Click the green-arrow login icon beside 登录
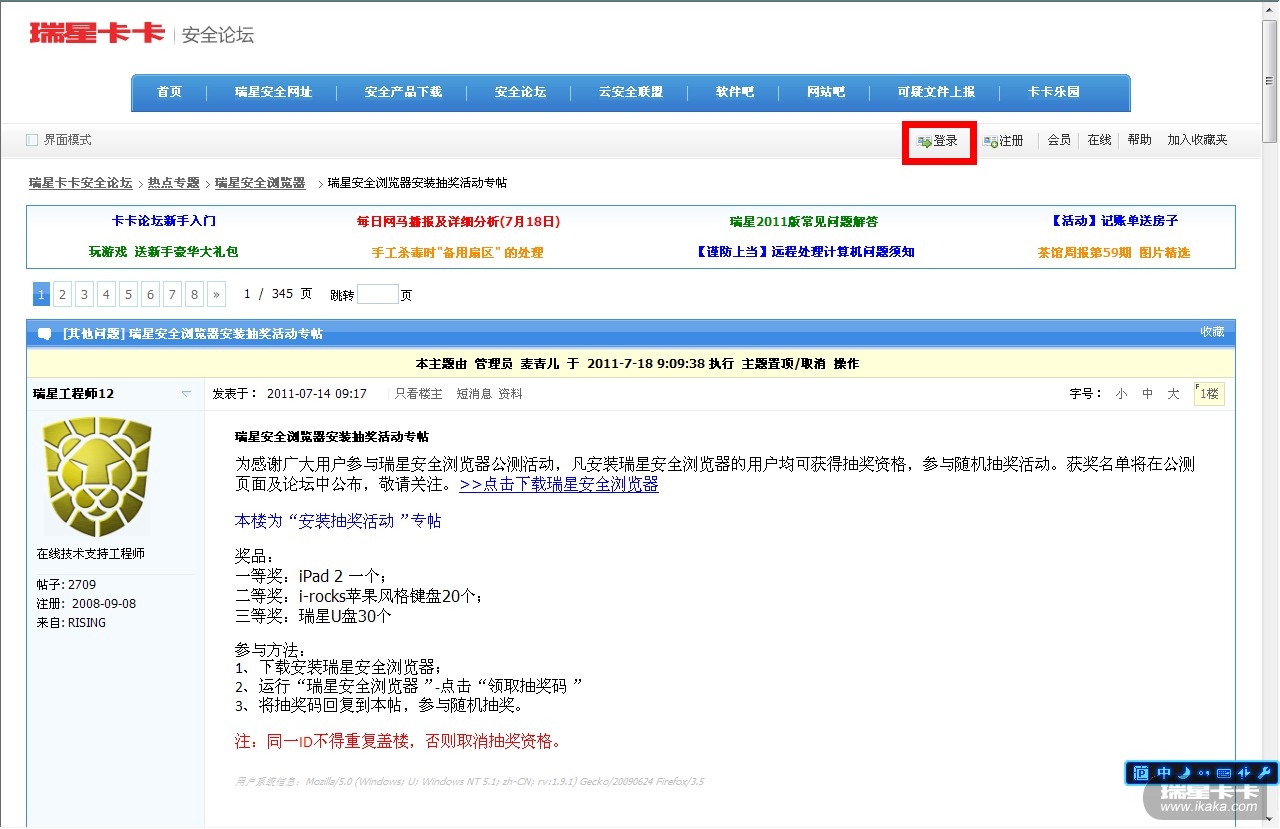Image resolution: width=1280 pixels, height=829 pixels. tap(925, 142)
